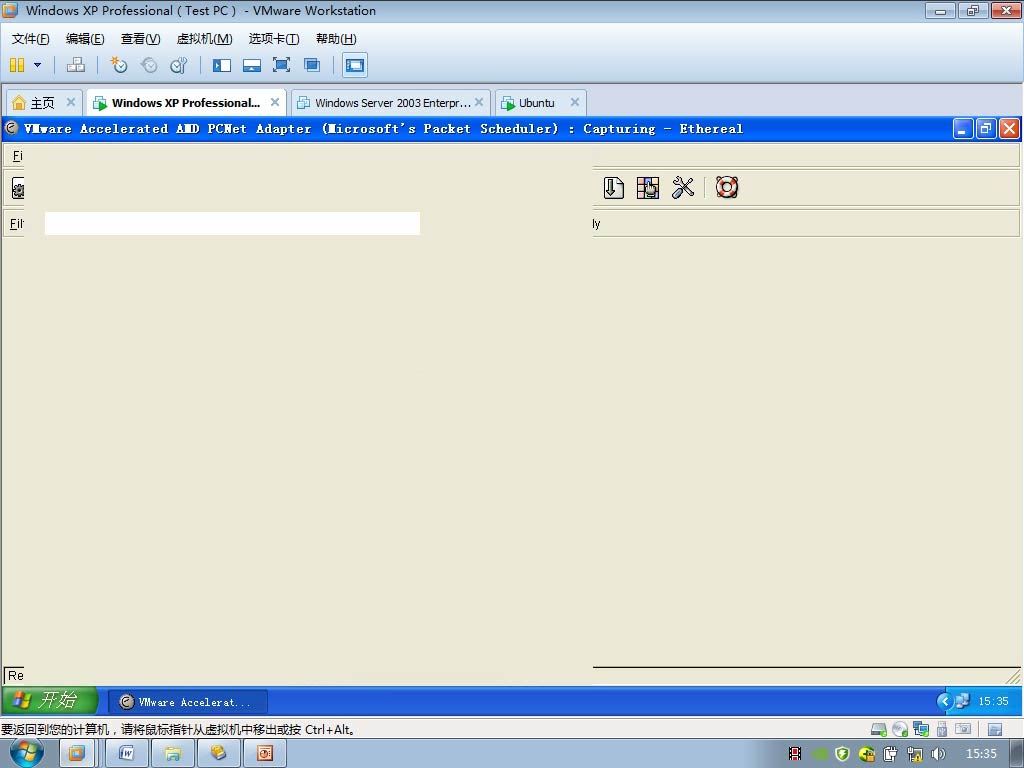Open PowerPoint from host taskbar

264,754
